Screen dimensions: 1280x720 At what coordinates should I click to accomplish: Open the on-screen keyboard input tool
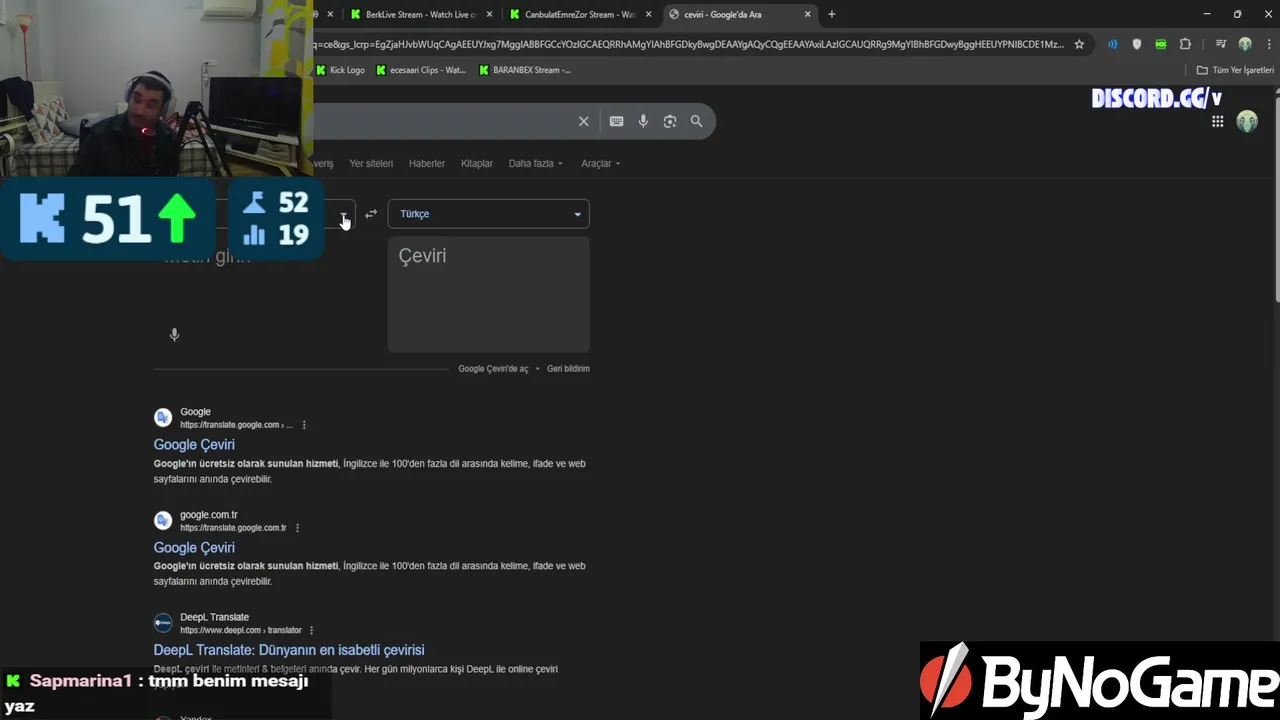pyautogui.click(x=616, y=121)
